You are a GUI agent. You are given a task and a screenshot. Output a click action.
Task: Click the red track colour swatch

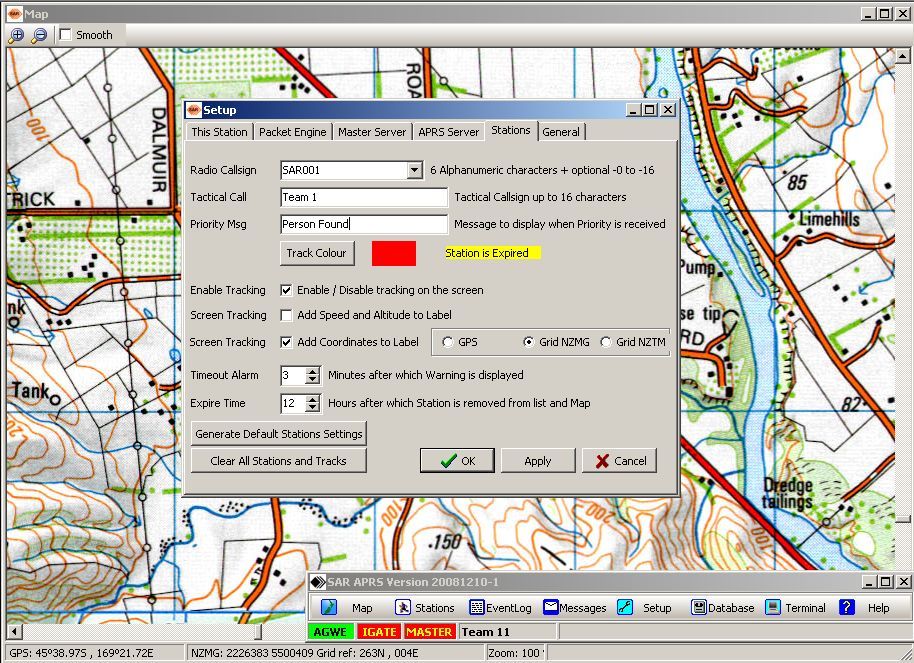coord(394,254)
